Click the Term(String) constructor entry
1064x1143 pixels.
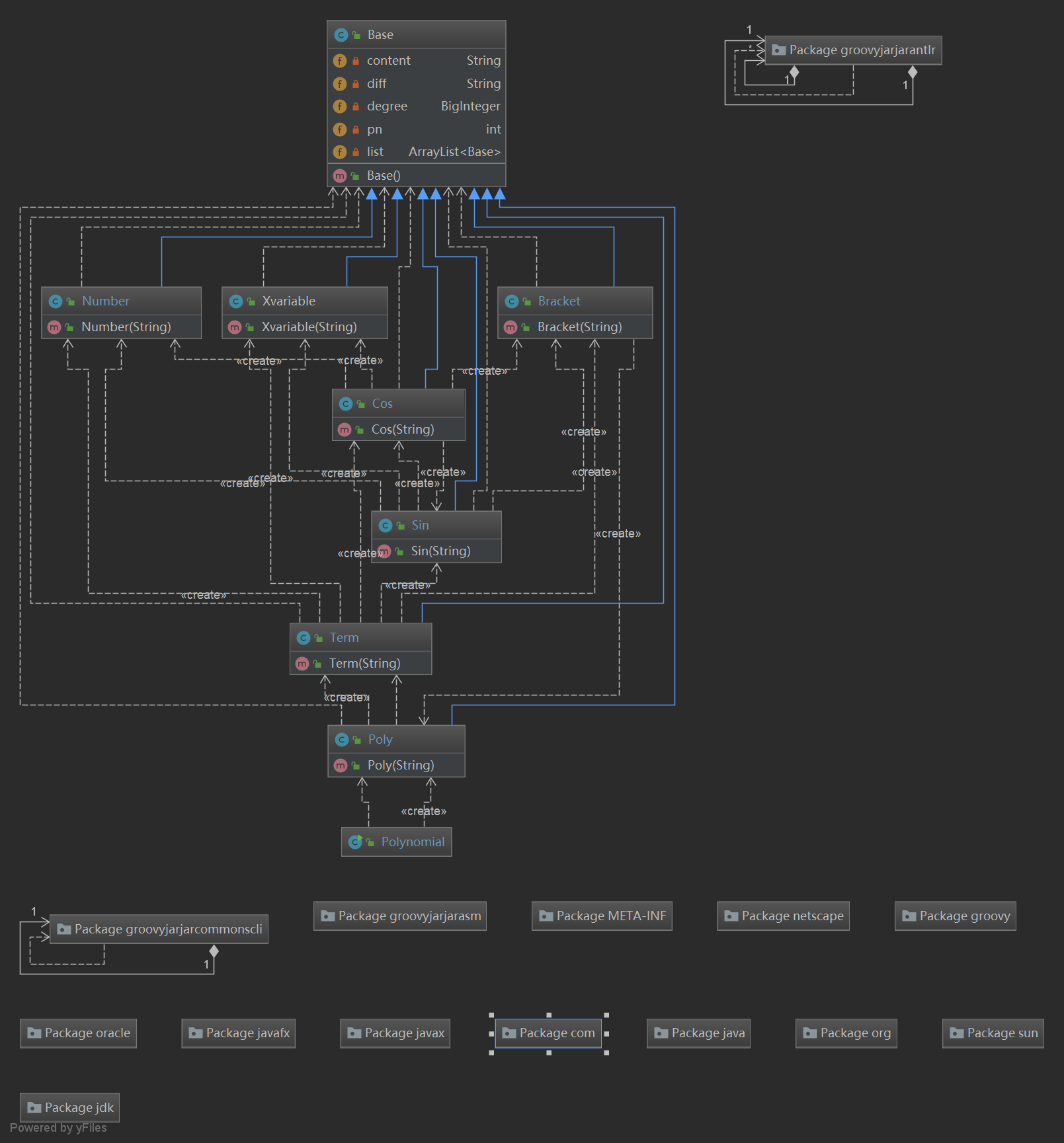(361, 663)
